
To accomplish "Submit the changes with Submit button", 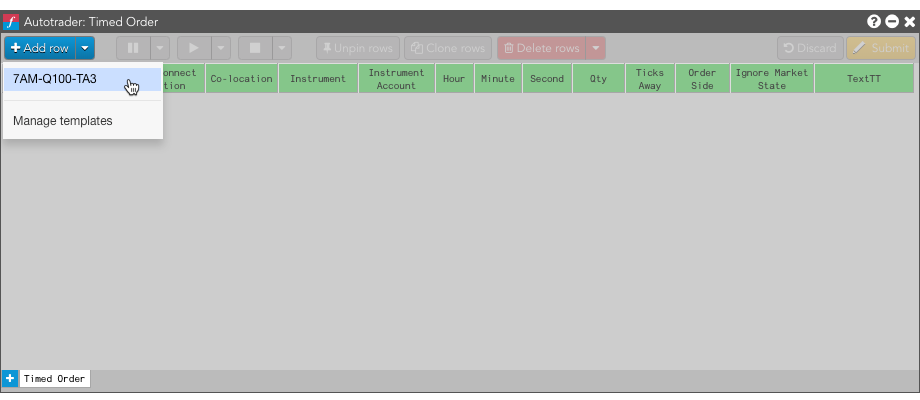I will pyautogui.click(x=881, y=48).
